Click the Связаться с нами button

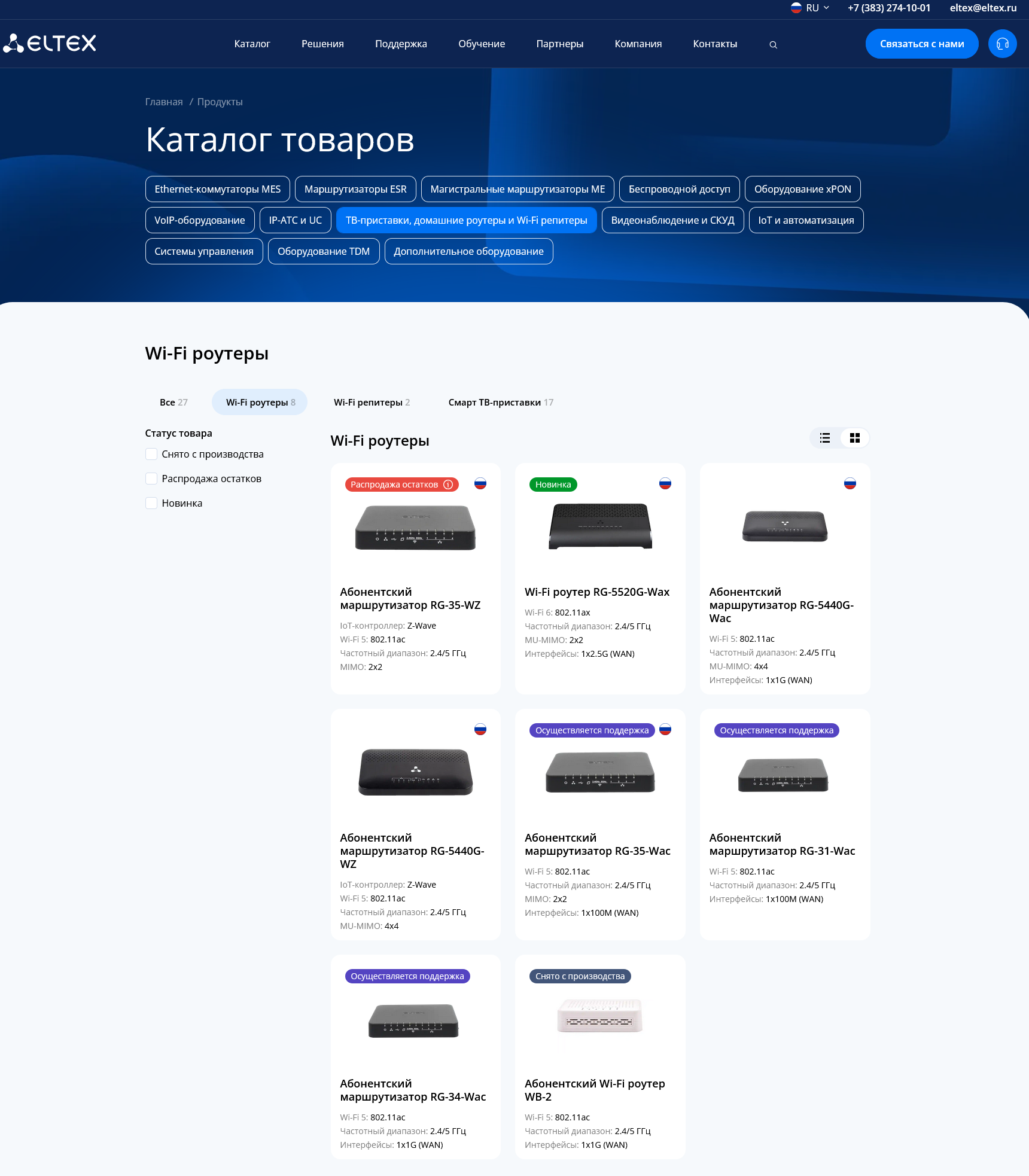(922, 44)
